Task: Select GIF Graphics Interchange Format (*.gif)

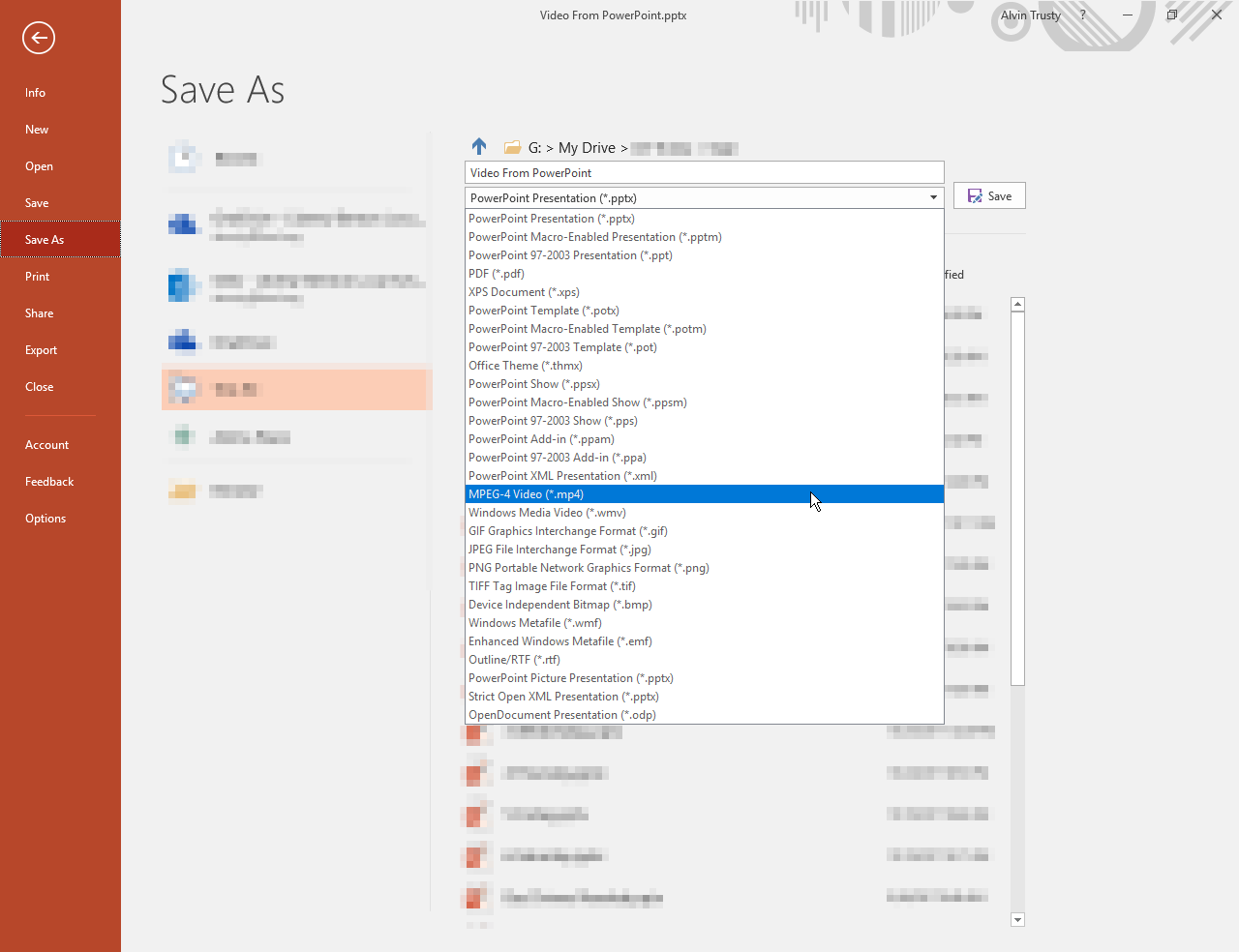Action: pos(704,531)
